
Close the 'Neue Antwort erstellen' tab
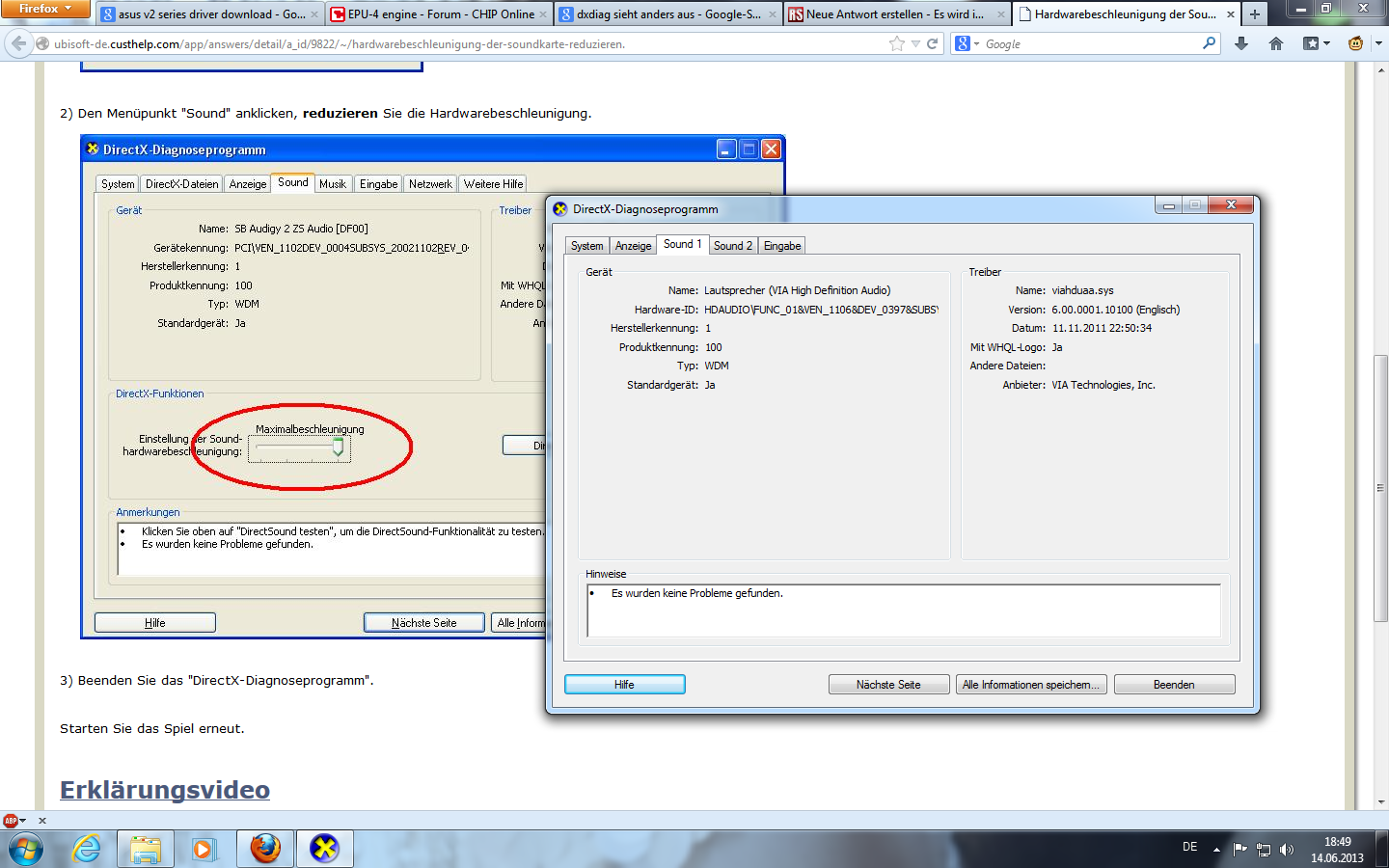pyautogui.click(x=1001, y=14)
